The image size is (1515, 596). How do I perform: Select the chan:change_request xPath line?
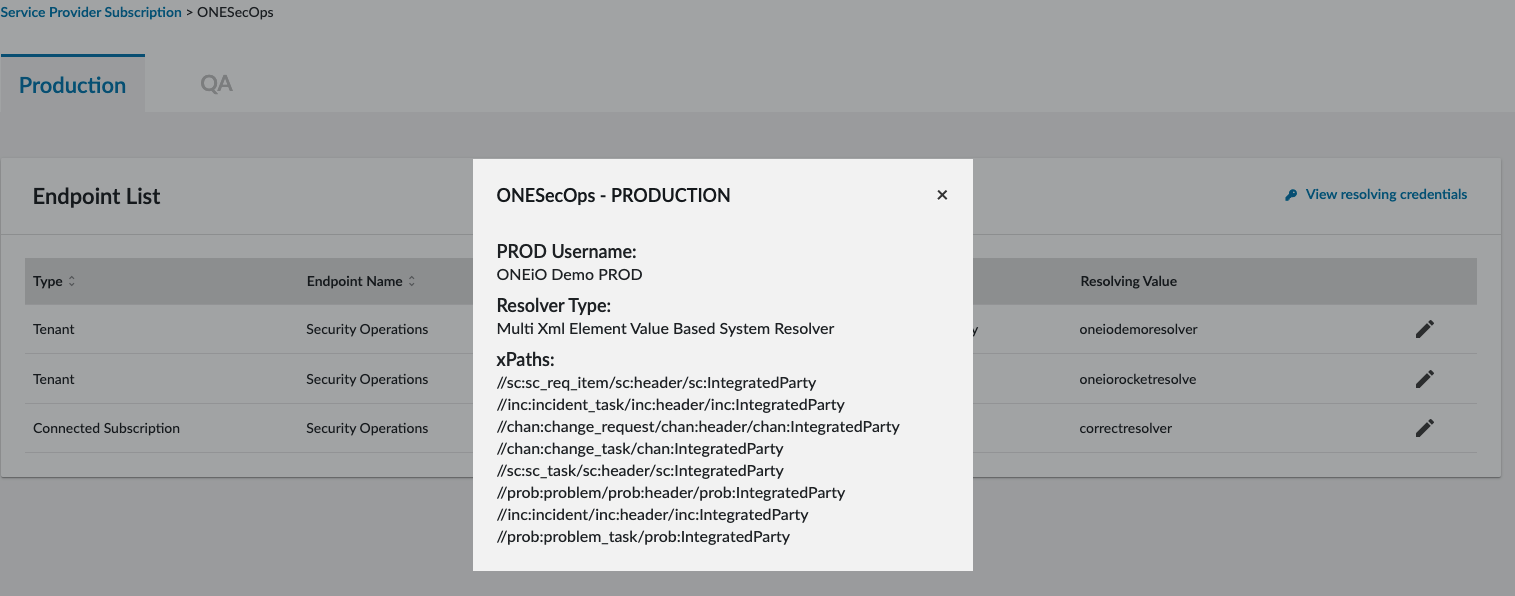[698, 427]
